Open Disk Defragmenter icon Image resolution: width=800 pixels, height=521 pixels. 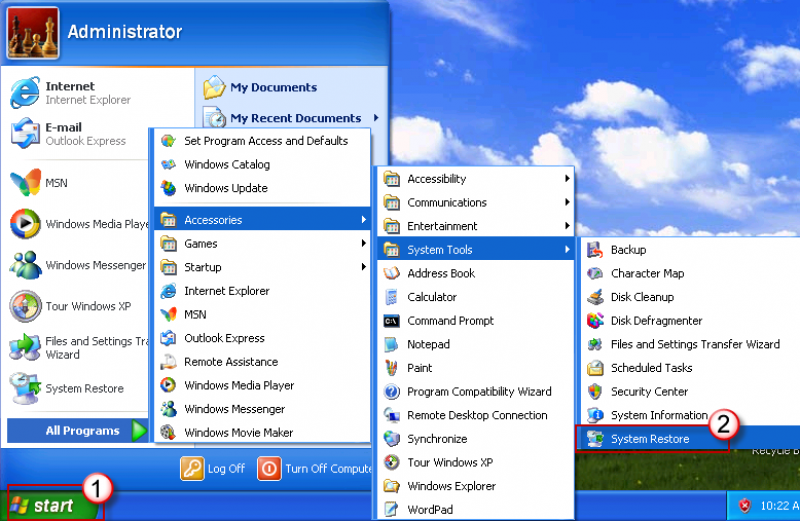pos(595,320)
